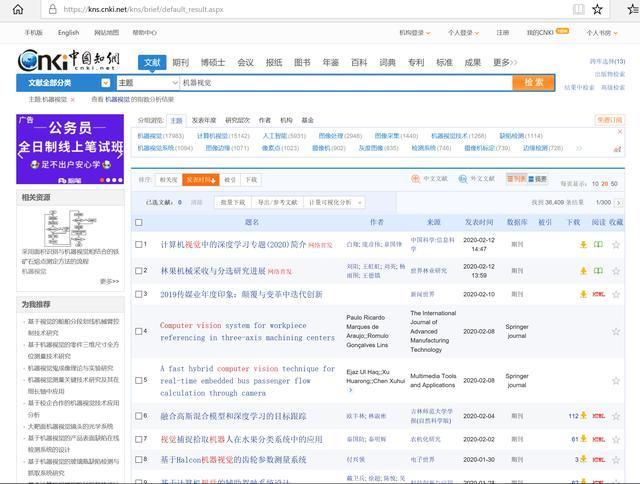
Task: Click the browser bookmark star icon
Action: 599,9
